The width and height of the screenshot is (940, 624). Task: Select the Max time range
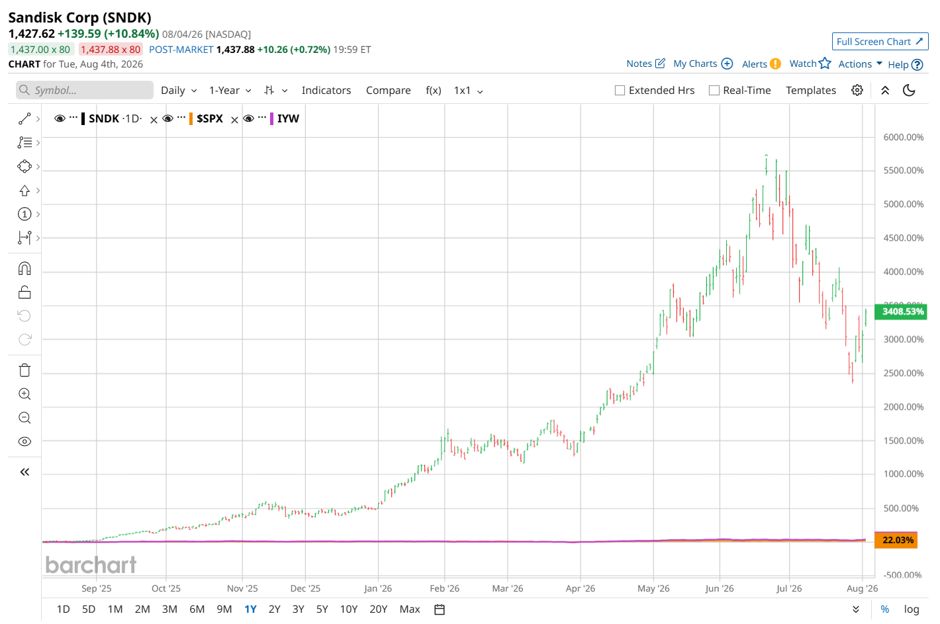click(409, 610)
